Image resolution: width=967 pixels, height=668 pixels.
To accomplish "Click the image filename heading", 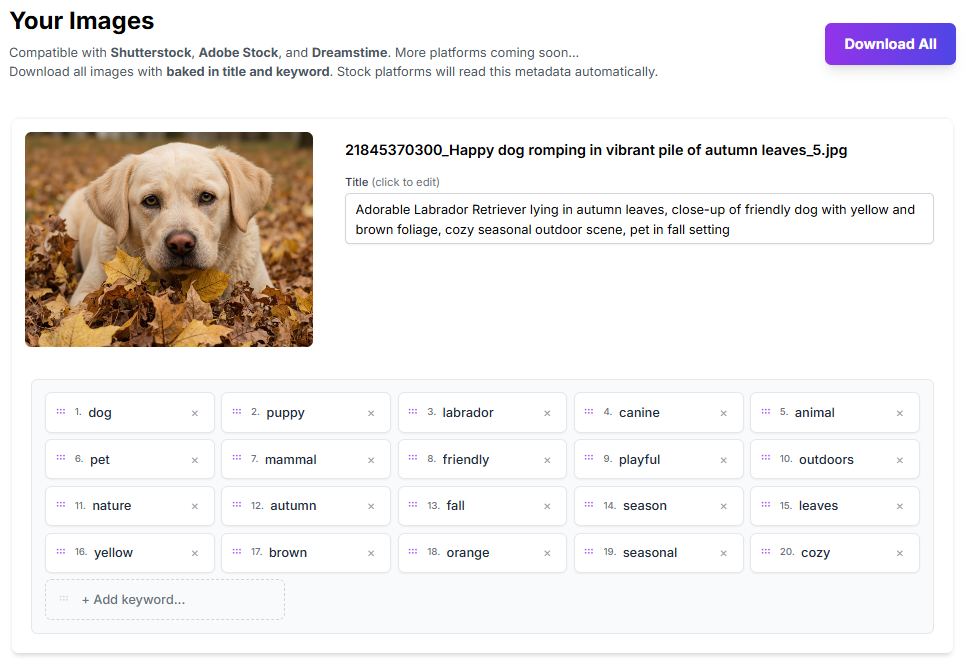I will point(596,150).
